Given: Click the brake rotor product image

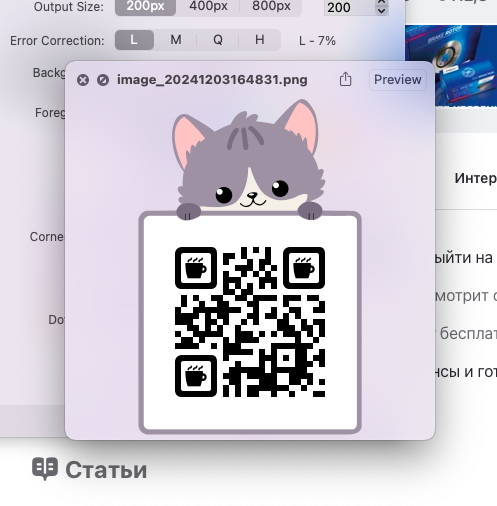Looking at the screenshot, I should click(451, 65).
